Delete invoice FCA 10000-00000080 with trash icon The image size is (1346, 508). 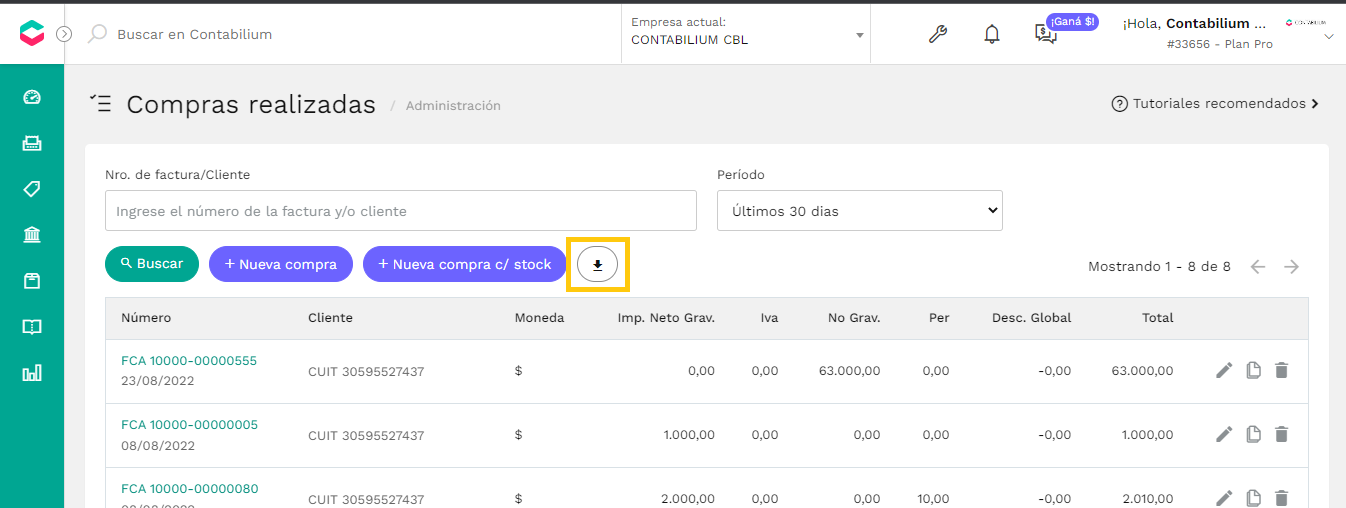[x=1282, y=498]
